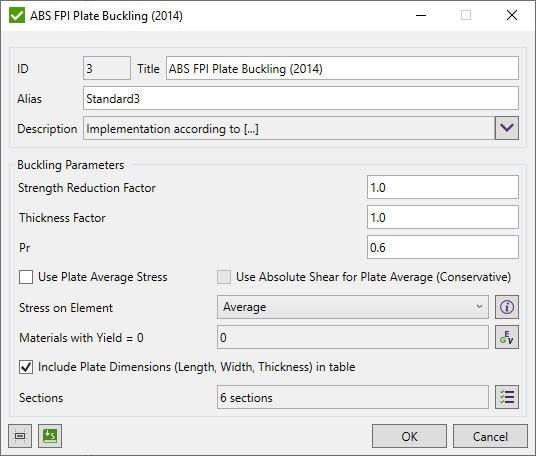Minimize the ABS FPI Plate Buckling window
The width and height of the screenshot is (536, 456).
(x=421, y=15)
